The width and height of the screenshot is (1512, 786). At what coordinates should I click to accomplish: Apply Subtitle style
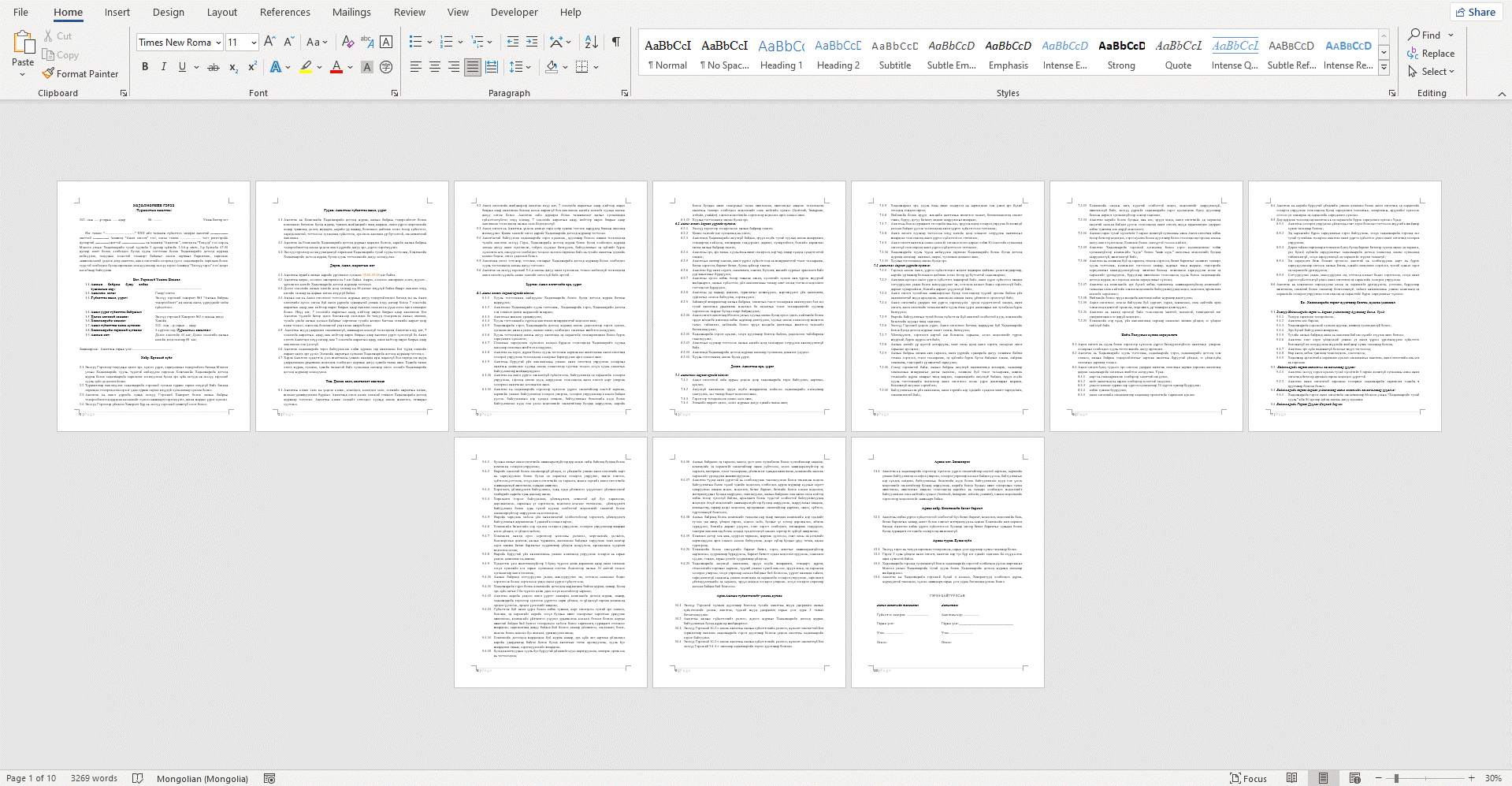tap(895, 54)
